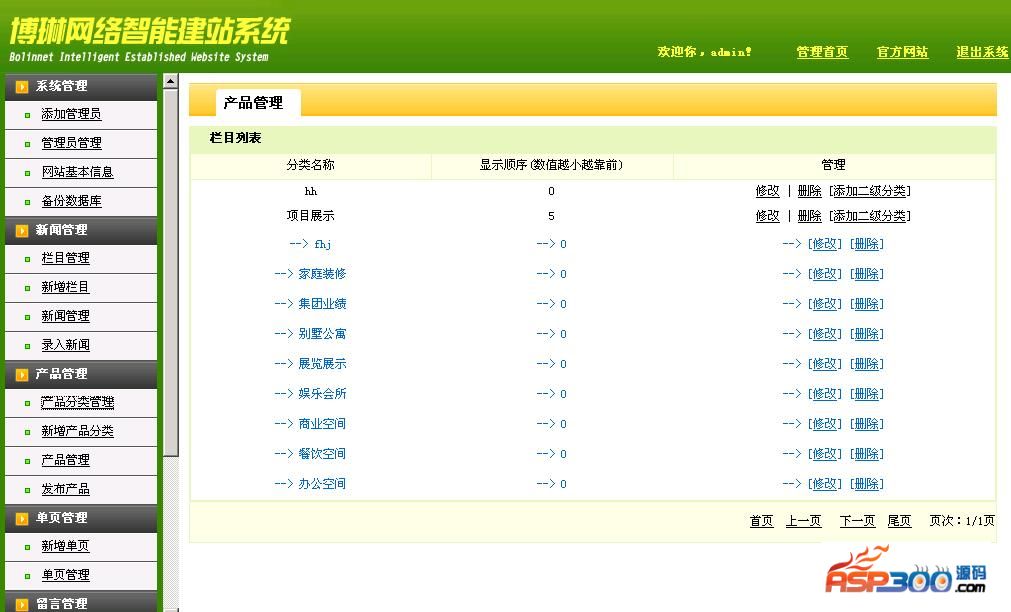
Task: Click 删除 for the 展览展示 subcategory
Action: (x=867, y=364)
